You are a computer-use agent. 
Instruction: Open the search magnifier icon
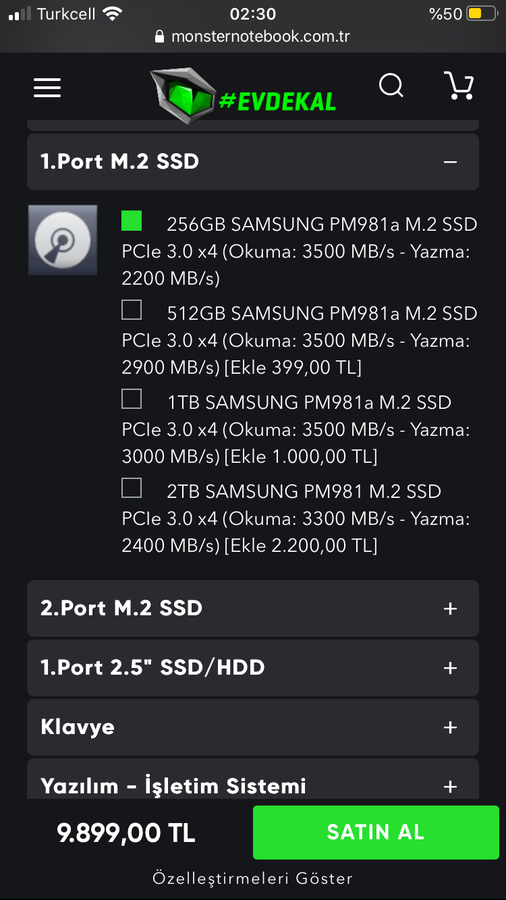(x=391, y=87)
